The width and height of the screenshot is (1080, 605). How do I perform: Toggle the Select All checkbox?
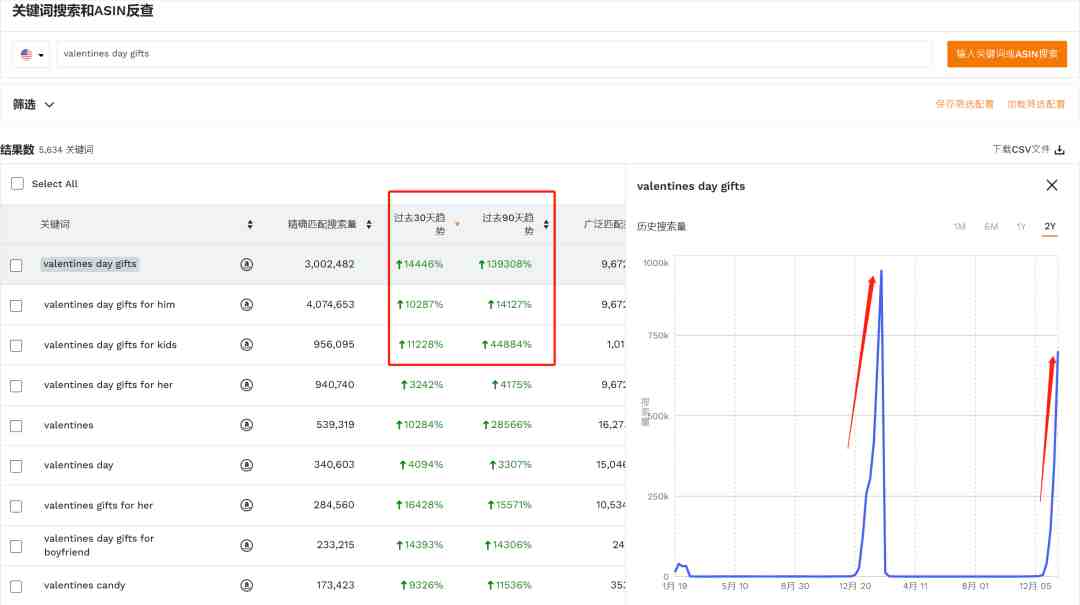coord(17,183)
